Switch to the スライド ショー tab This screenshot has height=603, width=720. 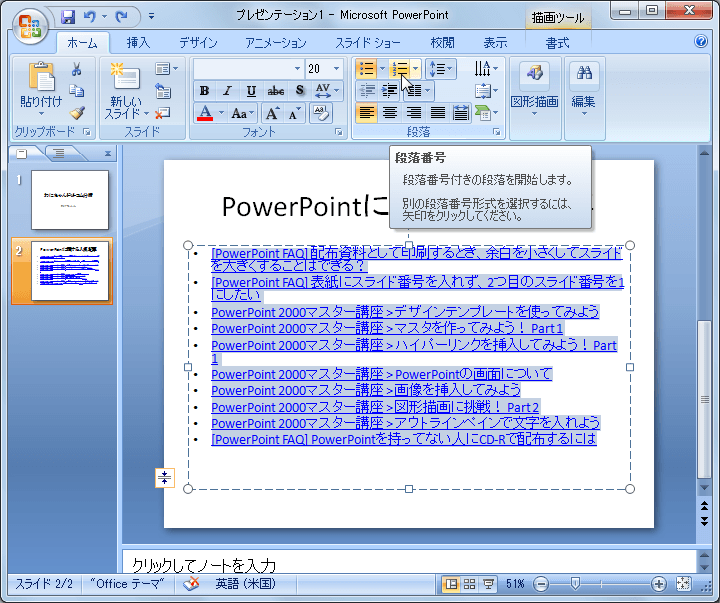pos(368,43)
